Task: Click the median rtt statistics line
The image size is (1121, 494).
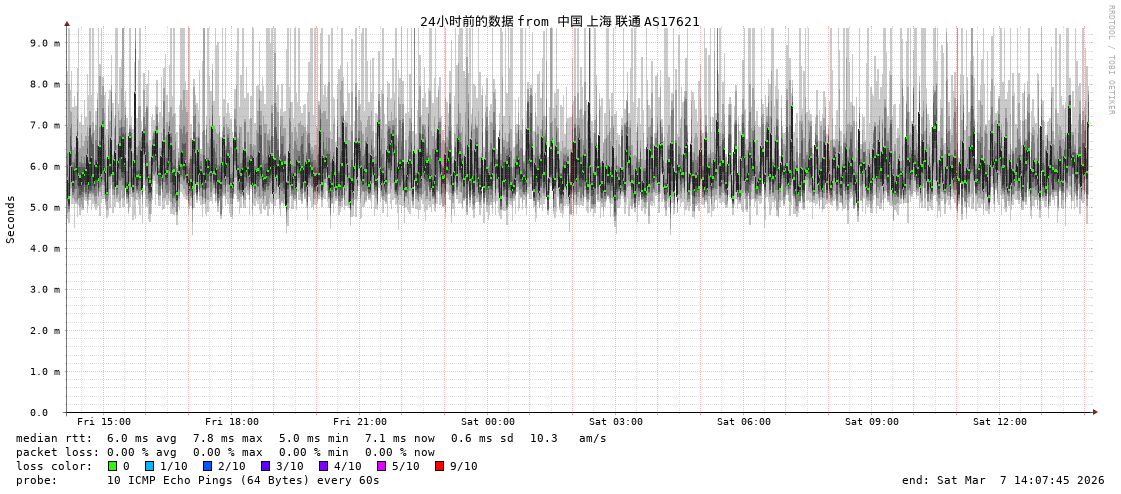Action: pos(310,438)
